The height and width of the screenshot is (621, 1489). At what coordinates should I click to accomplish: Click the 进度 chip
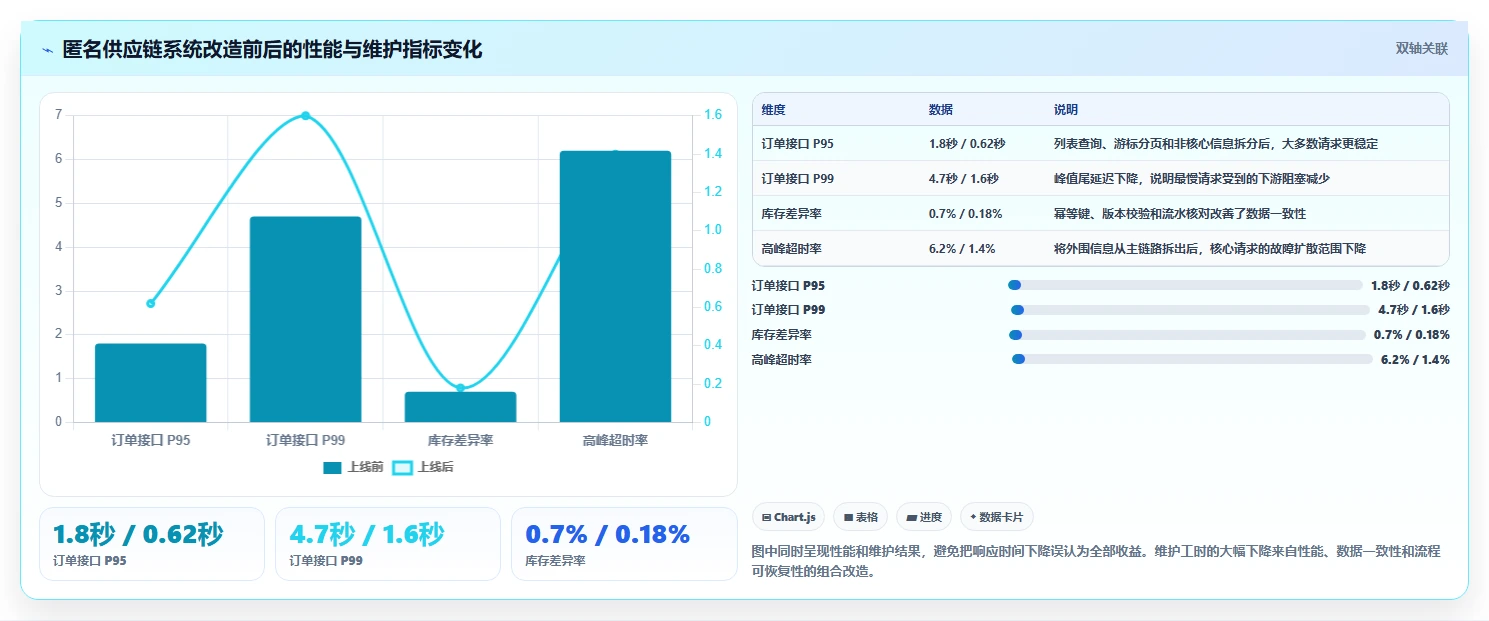923,517
